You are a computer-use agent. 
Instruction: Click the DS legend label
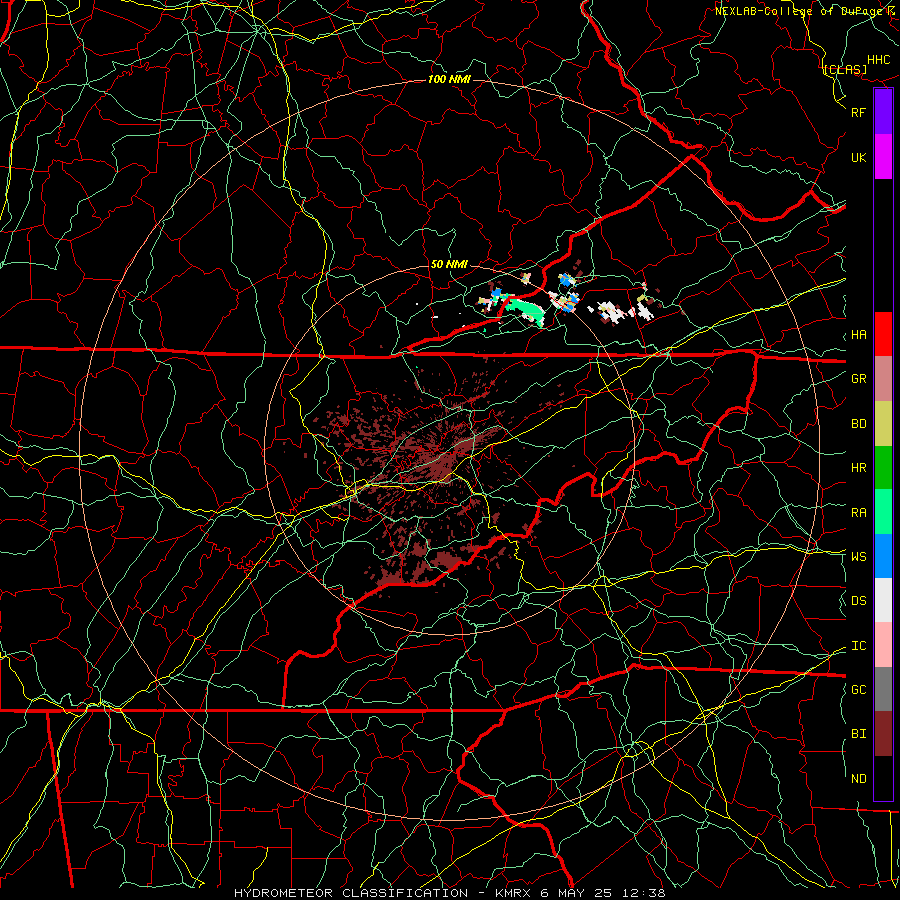(x=858, y=601)
